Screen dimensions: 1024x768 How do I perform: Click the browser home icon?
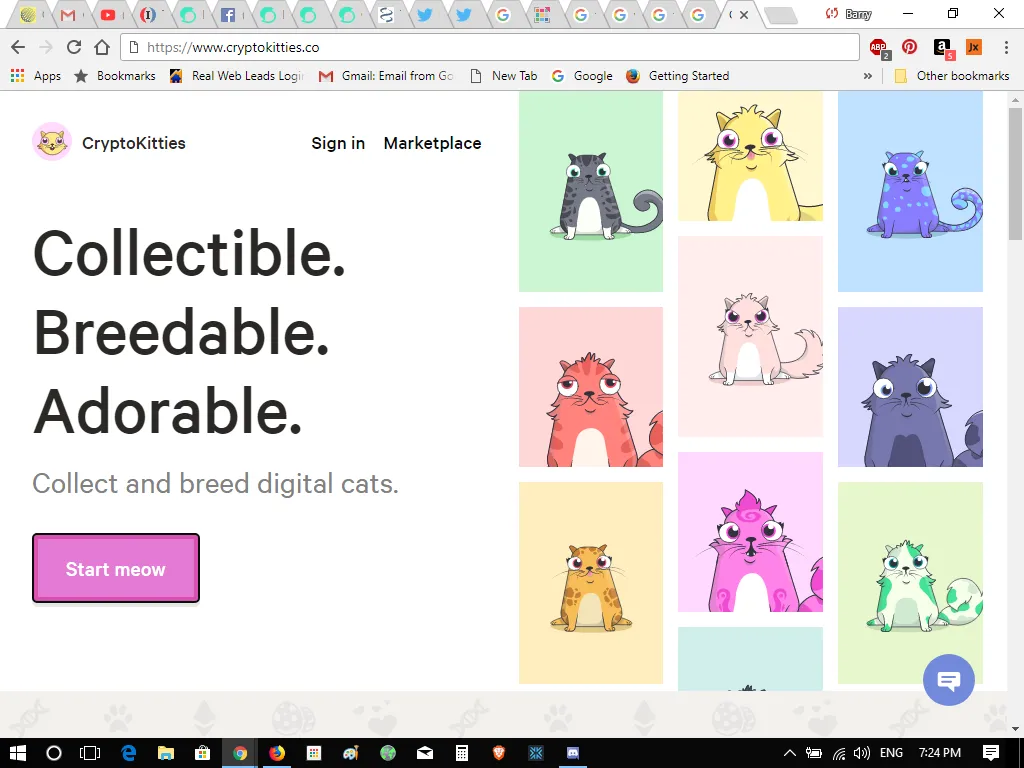pyautogui.click(x=102, y=47)
